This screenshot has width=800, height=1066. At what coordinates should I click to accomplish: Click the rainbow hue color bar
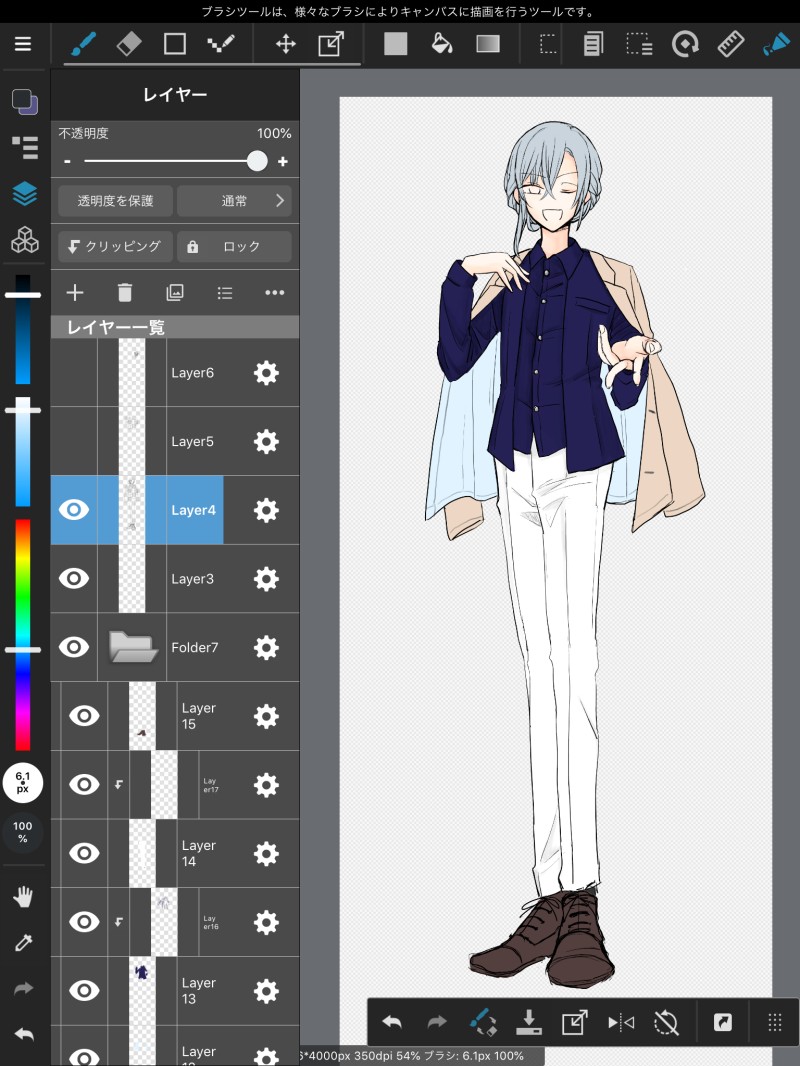tap(22, 634)
